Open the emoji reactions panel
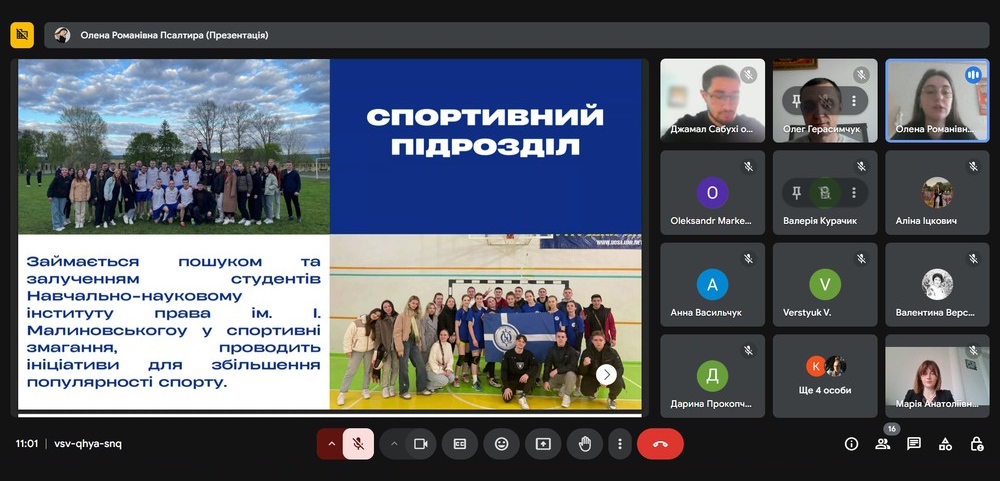This screenshot has width=1000, height=481. pyautogui.click(x=501, y=444)
